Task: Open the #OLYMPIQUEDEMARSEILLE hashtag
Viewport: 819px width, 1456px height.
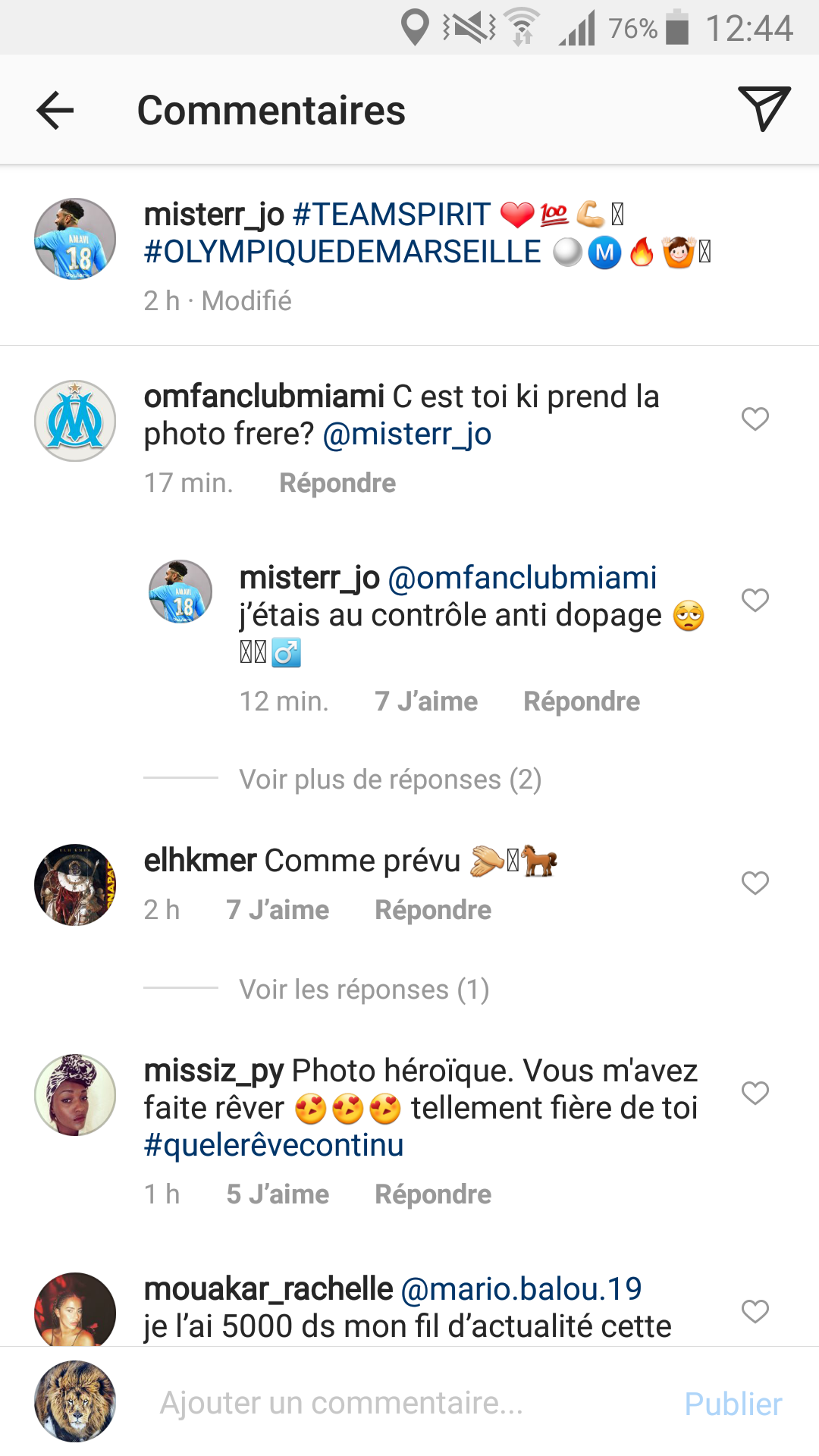Action: coord(343,253)
